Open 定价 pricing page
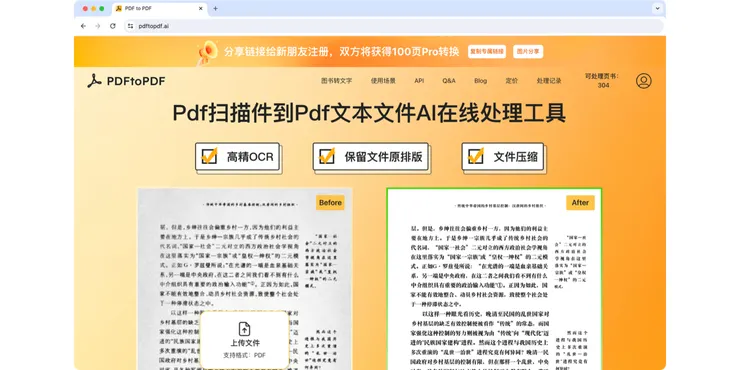Viewport: 740px width, 370px height. pyautogui.click(x=512, y=81)
